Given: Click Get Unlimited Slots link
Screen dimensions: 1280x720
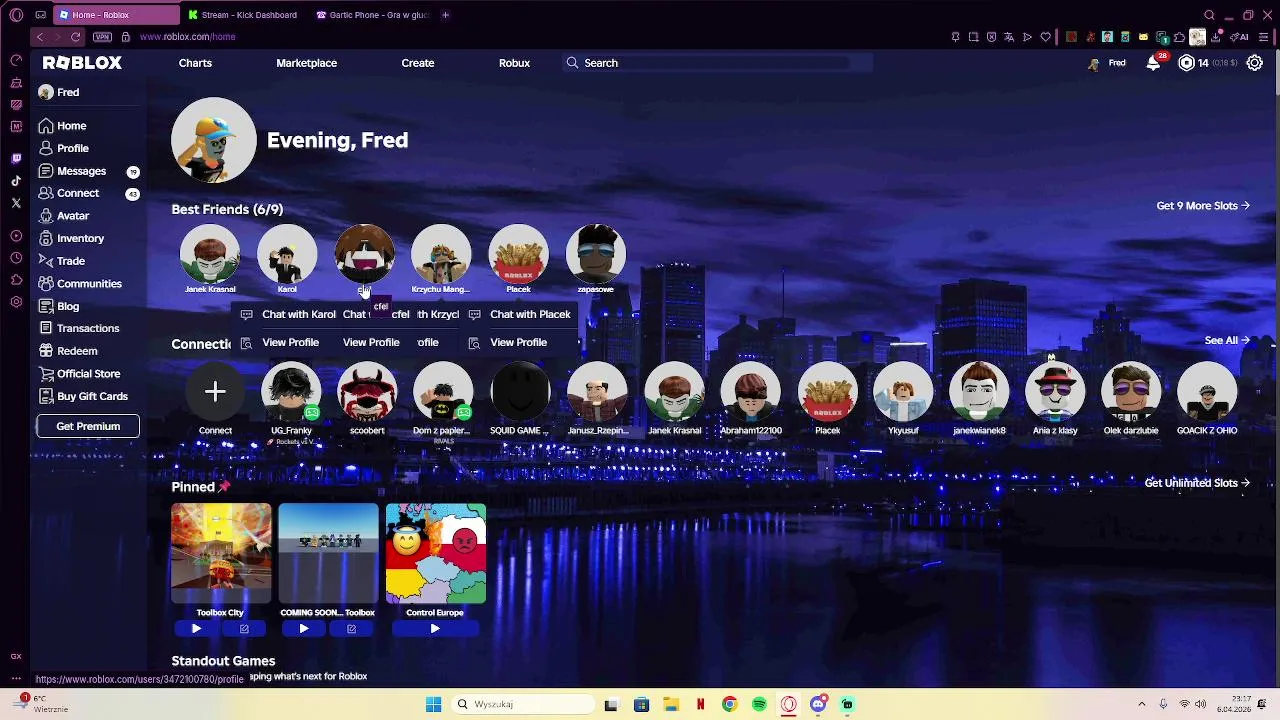Looking at the screenshot, I should pos(1197,483).
